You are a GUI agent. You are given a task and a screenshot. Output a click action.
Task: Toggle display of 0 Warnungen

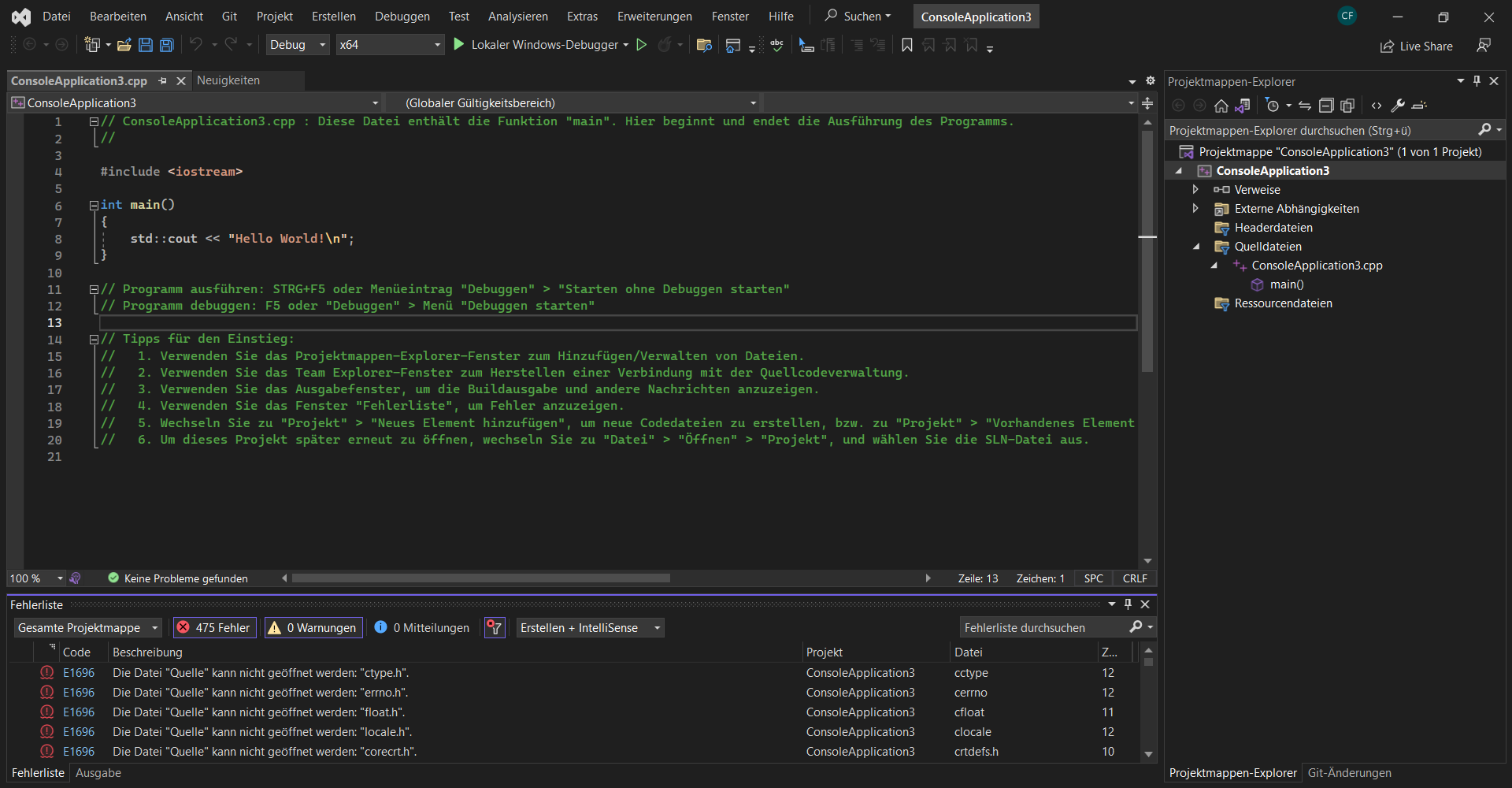(313, 627)
